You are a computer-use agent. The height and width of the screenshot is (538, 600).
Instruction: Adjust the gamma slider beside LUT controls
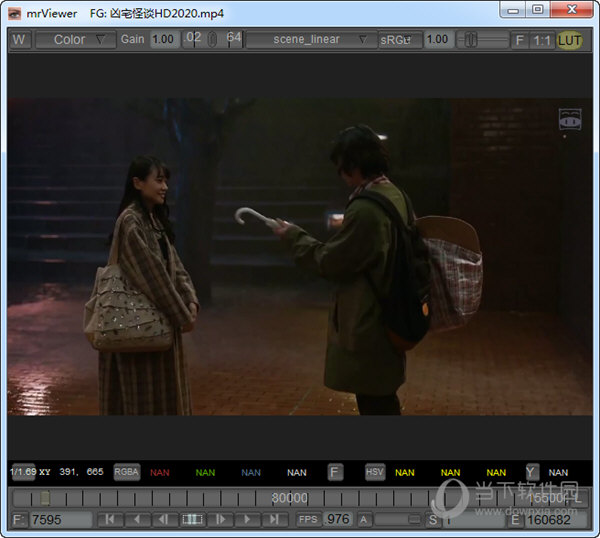coord(483,39)
